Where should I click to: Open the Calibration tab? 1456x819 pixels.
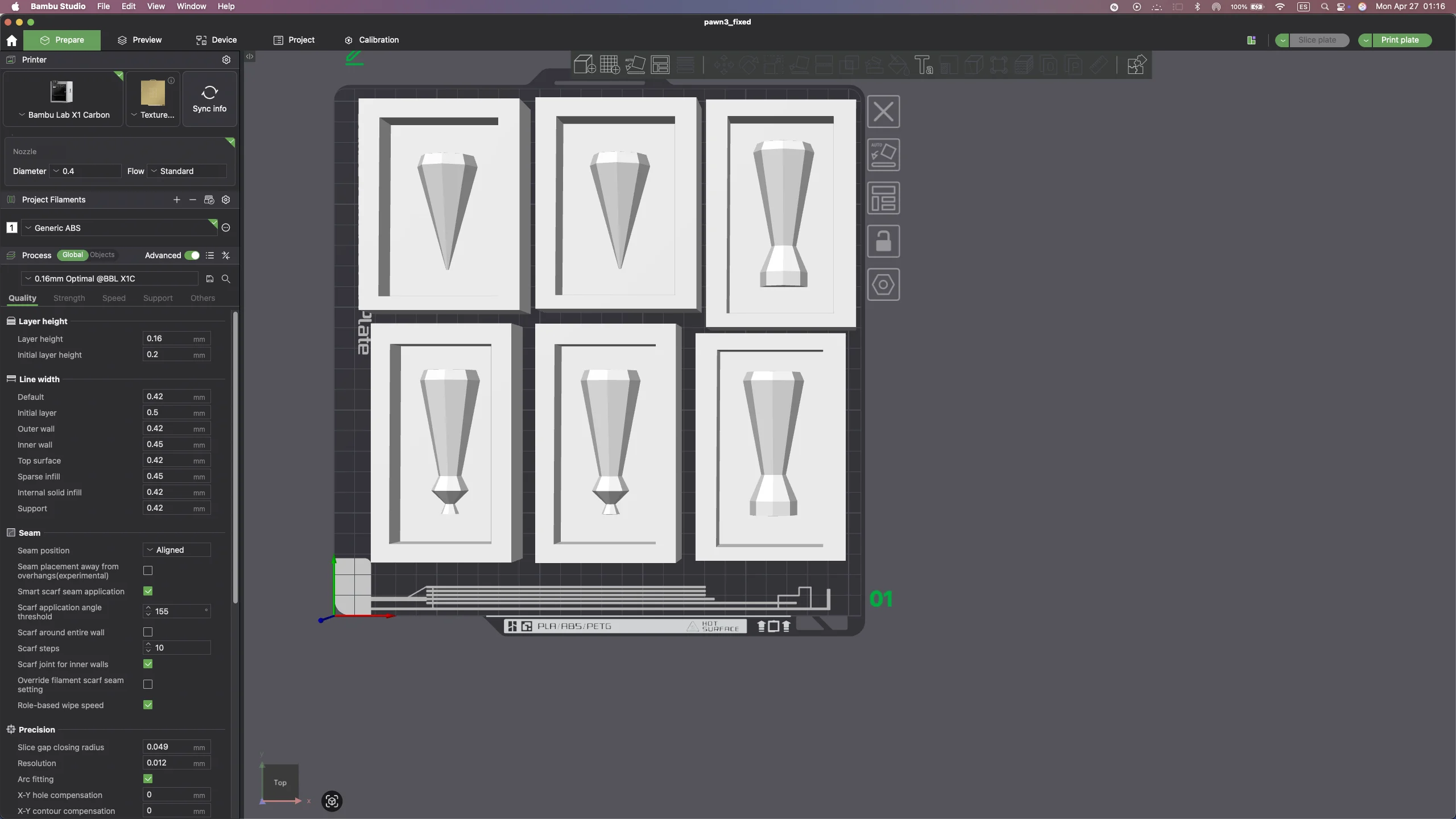click(372, 40)
